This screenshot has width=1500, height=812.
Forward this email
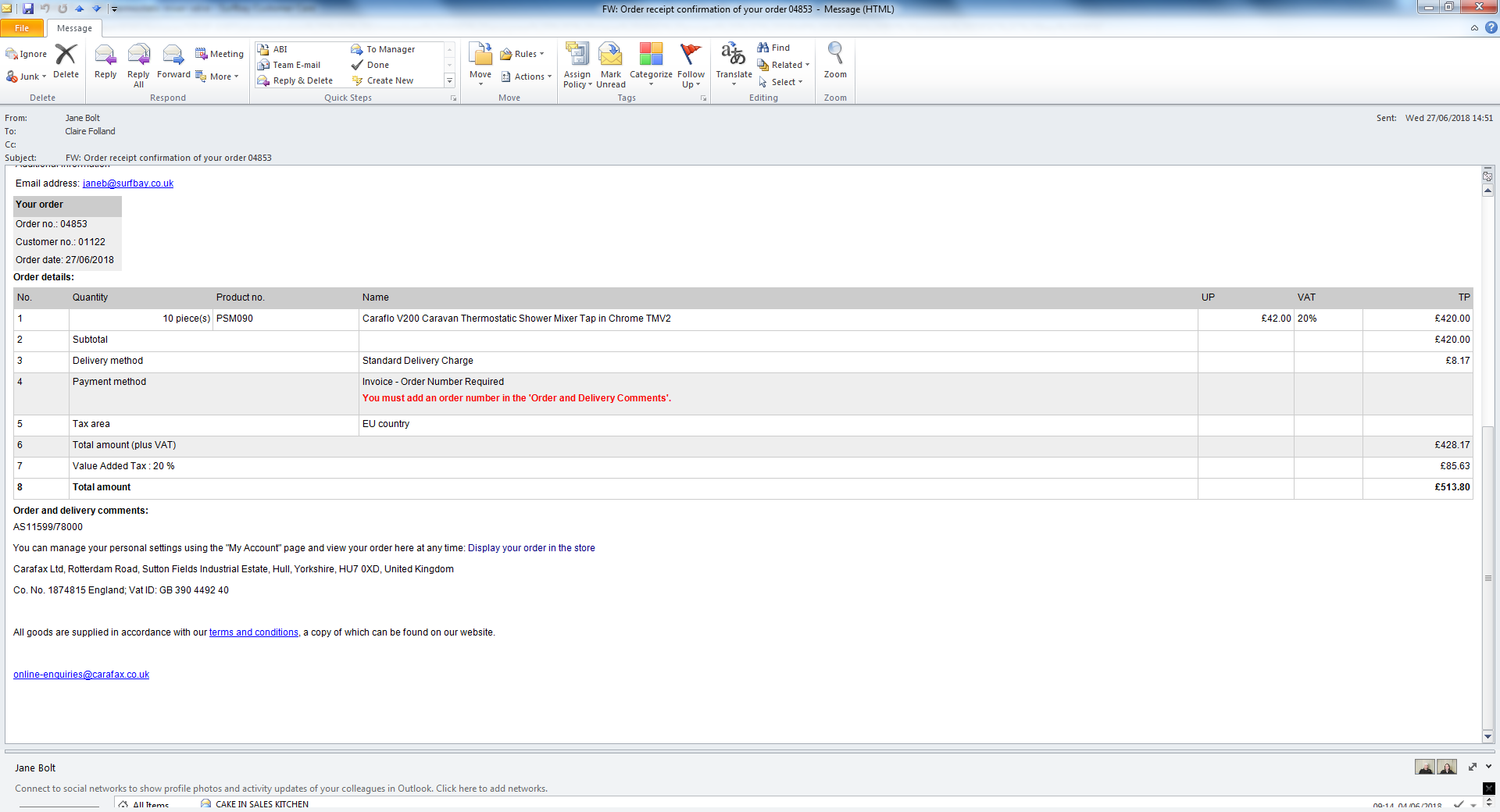coord(173,62)
